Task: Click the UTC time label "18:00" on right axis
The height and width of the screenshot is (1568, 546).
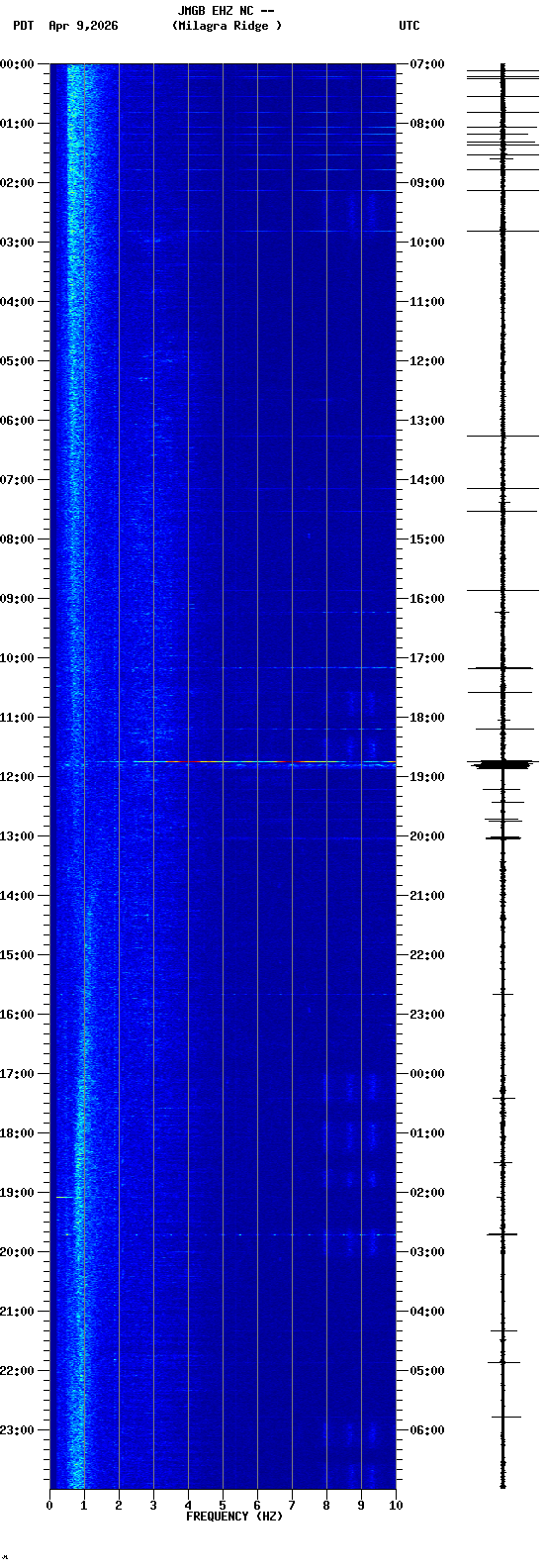Action: click(x=427, y=718)
